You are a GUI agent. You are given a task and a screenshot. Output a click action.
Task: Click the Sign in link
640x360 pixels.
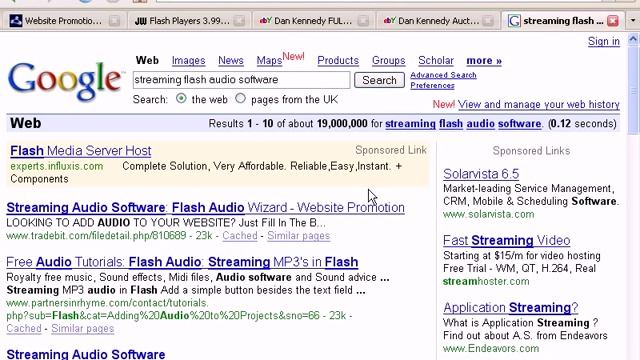tap(604, 41)
